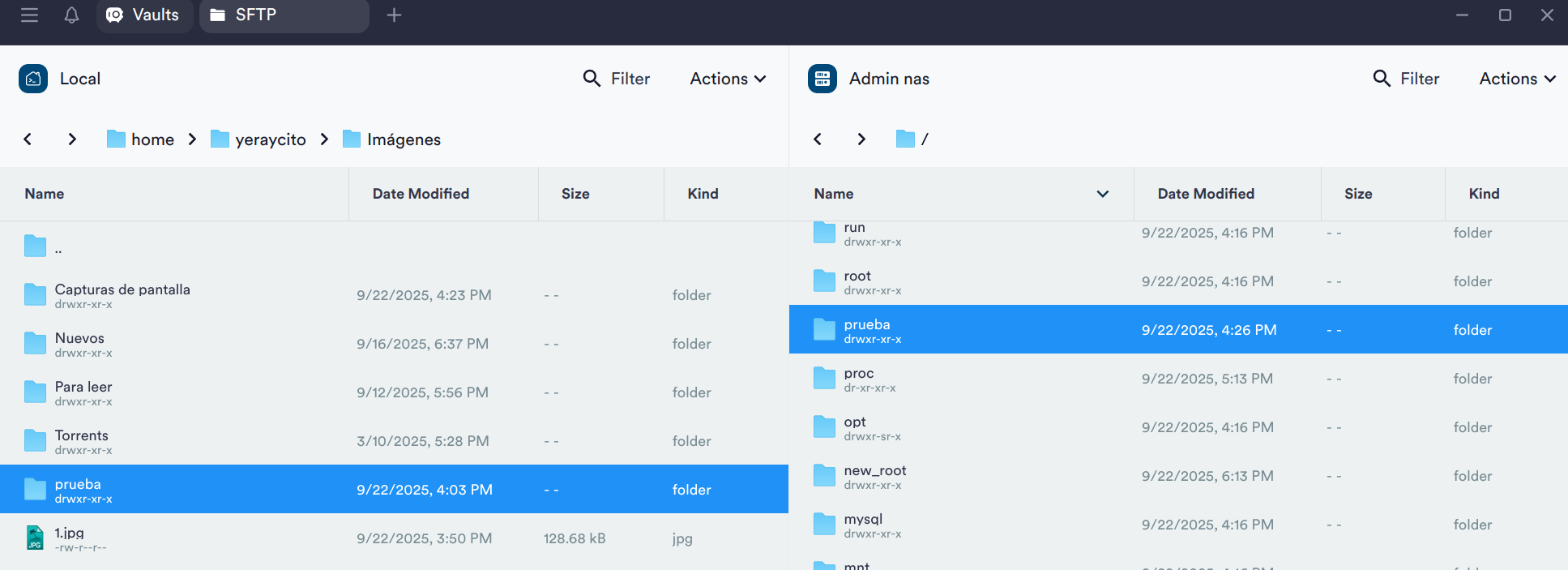Viewport: 1568px width, 570px height.
Task: Sort local files by Date Modified
Action: click(421, 194)
